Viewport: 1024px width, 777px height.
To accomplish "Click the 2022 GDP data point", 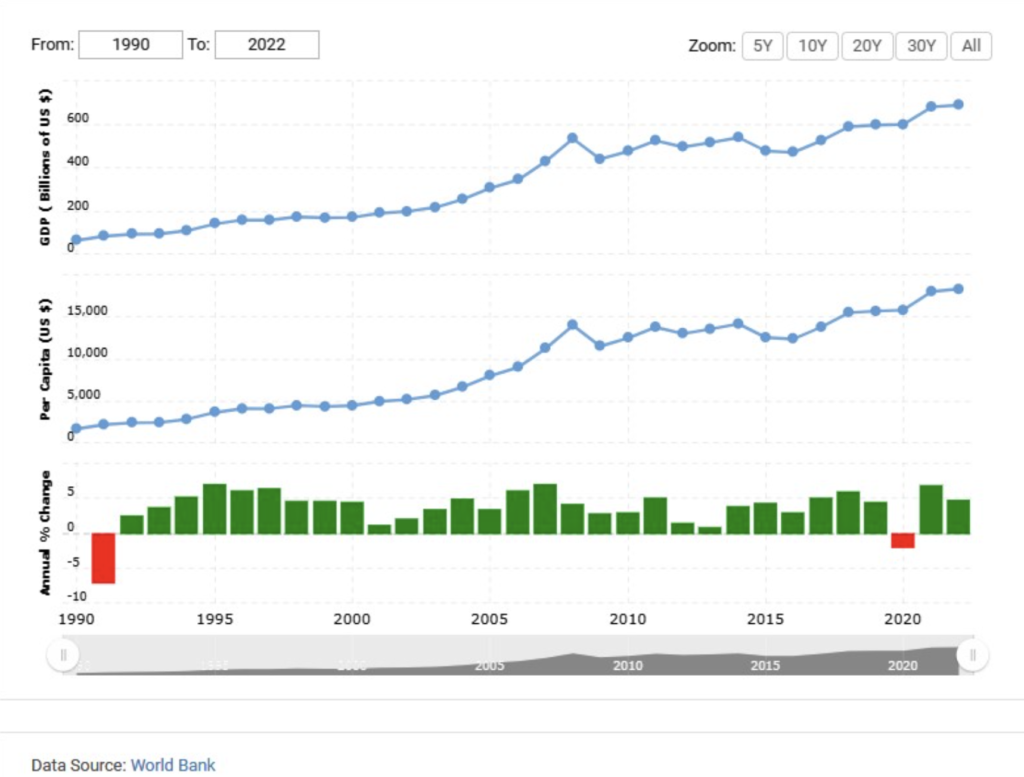I will tap(958, 104).
